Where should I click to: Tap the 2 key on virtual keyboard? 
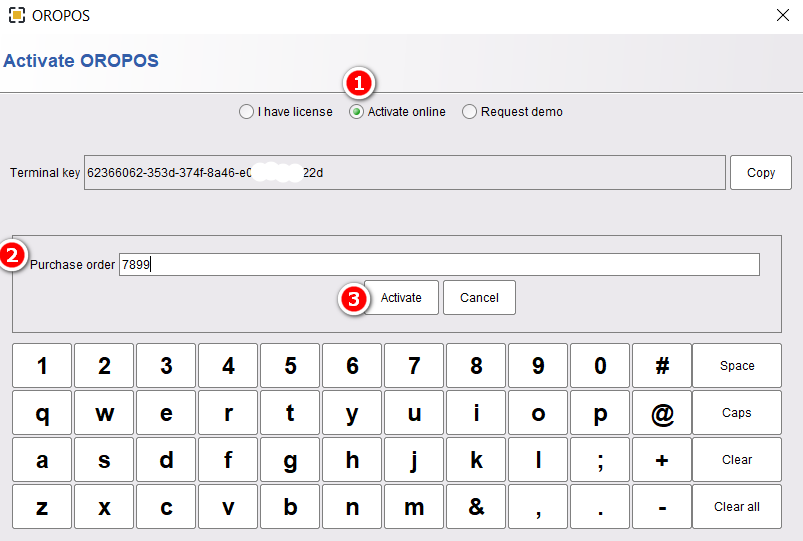click(104, 366)
